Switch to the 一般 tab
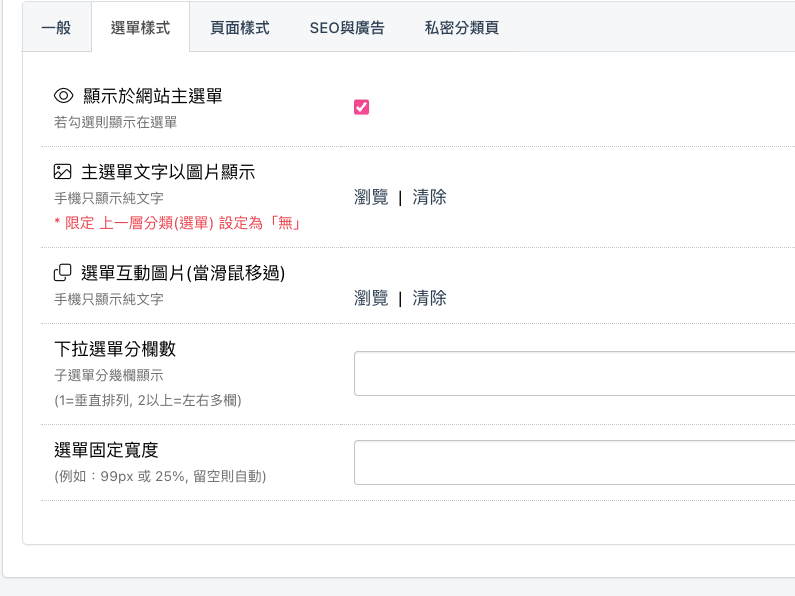 [x=56, y=27]
